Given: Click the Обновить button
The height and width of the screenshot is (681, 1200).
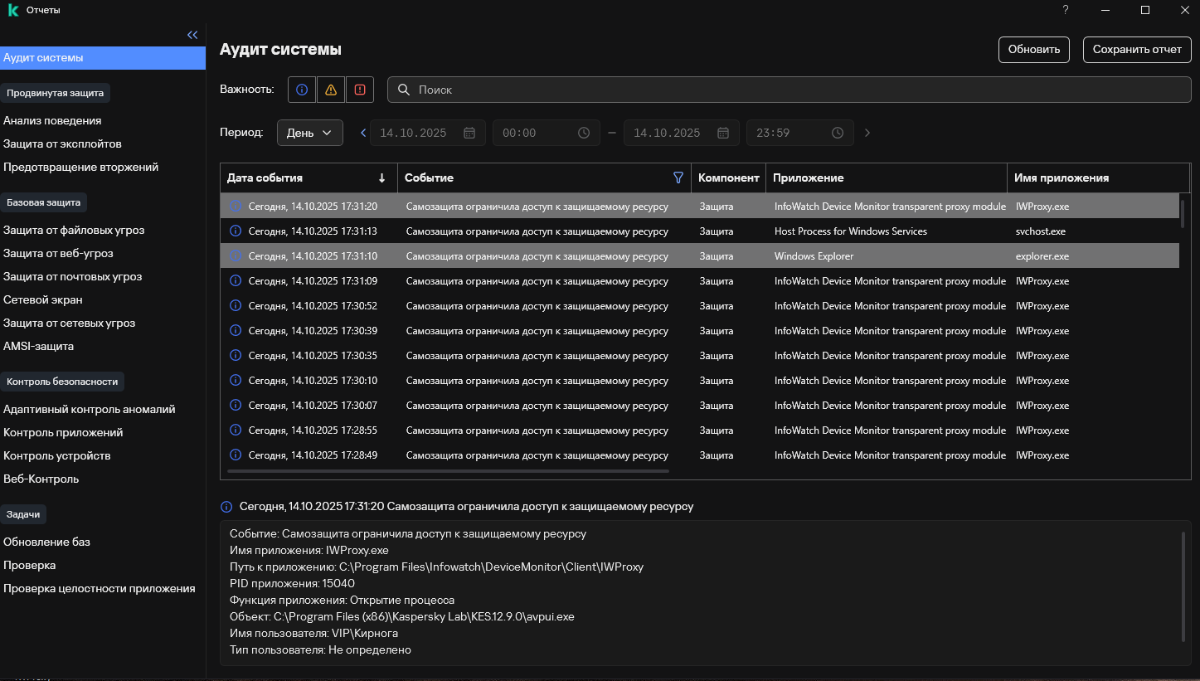Looking at the screenshot, I should 1034,49.
